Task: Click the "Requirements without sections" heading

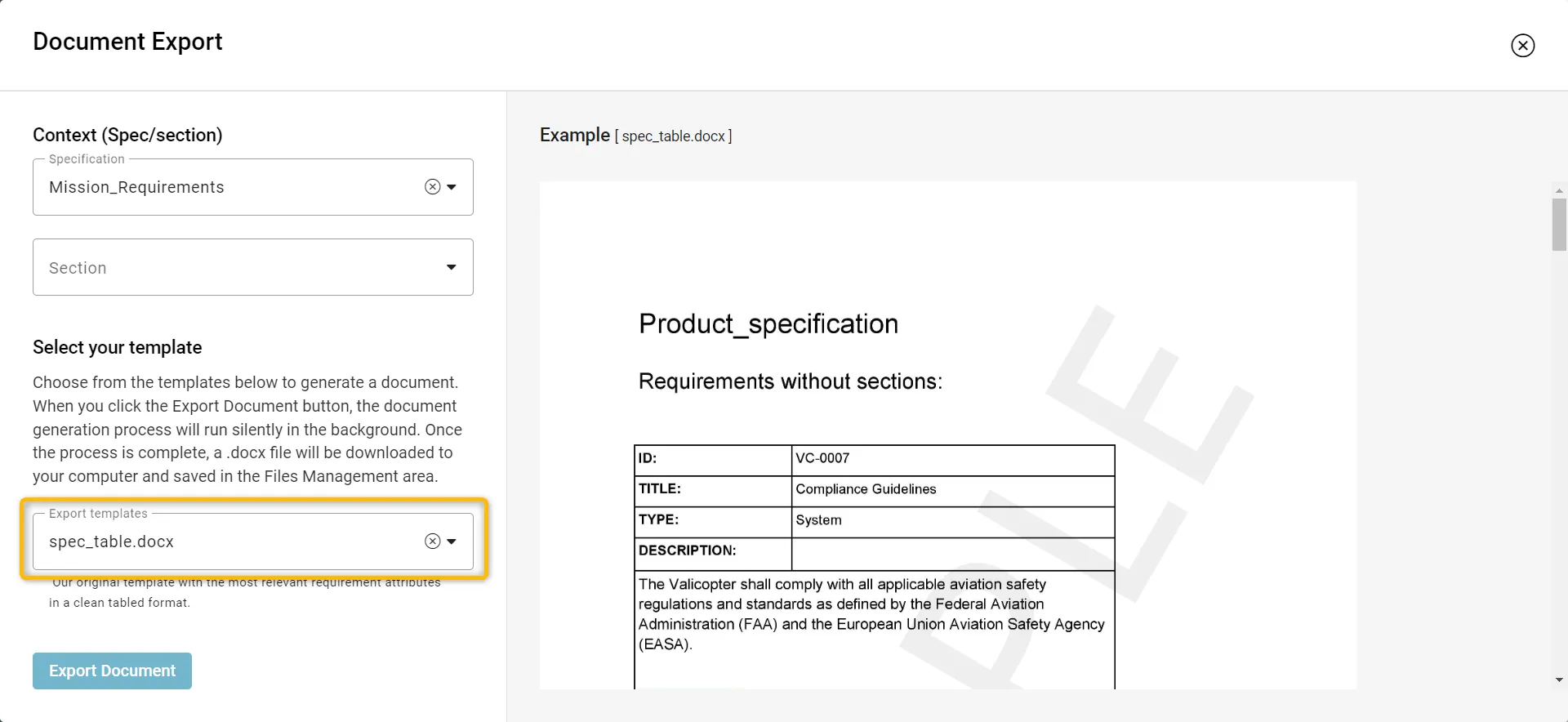Action: coord(790,381)
